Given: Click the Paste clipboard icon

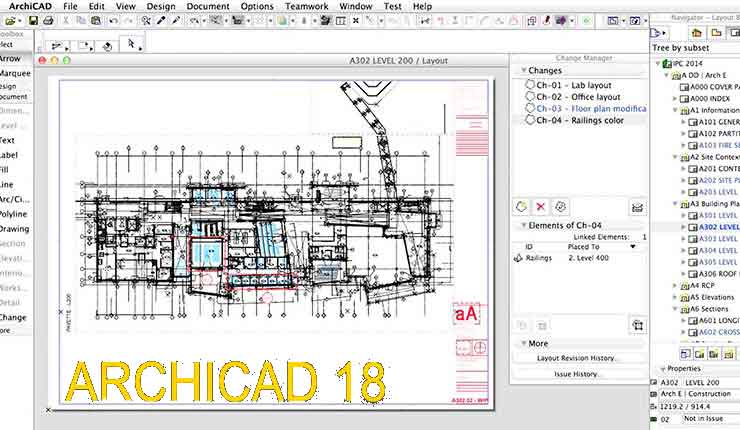Looking at the screenshot, I should click(96, 21).
